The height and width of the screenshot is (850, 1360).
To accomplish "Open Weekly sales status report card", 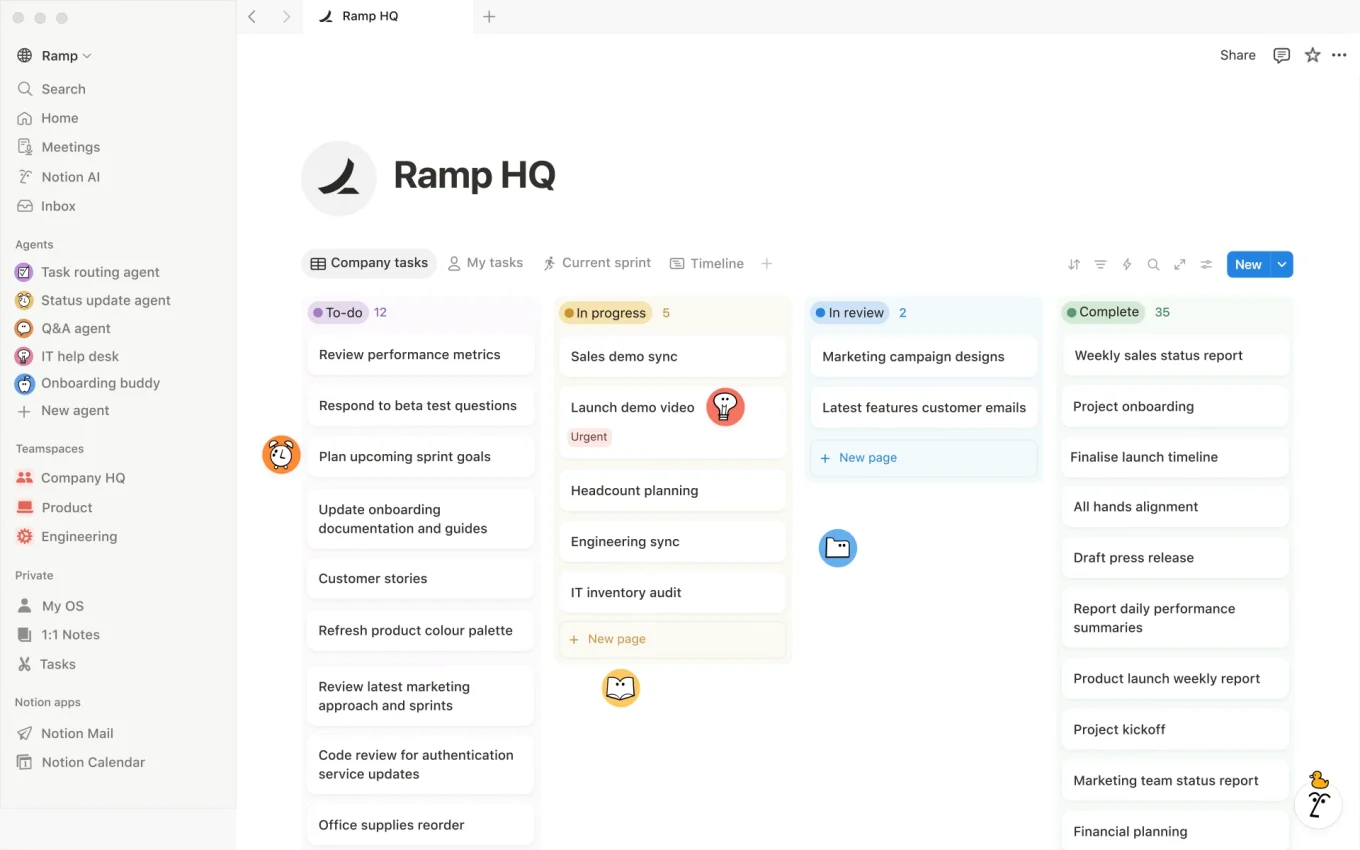I will tap(1176, 356).
